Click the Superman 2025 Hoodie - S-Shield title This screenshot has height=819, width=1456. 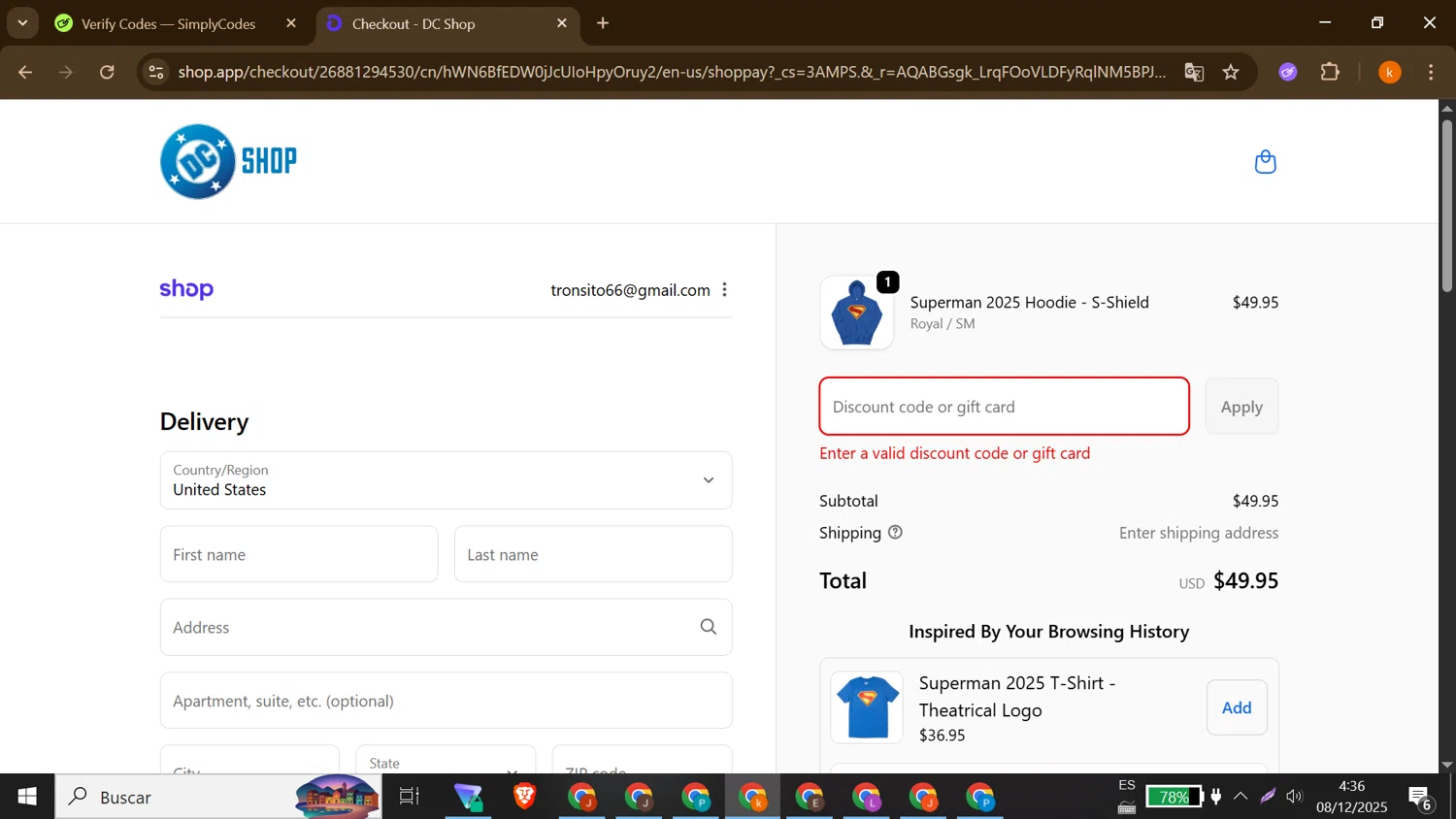point(1029,302)
